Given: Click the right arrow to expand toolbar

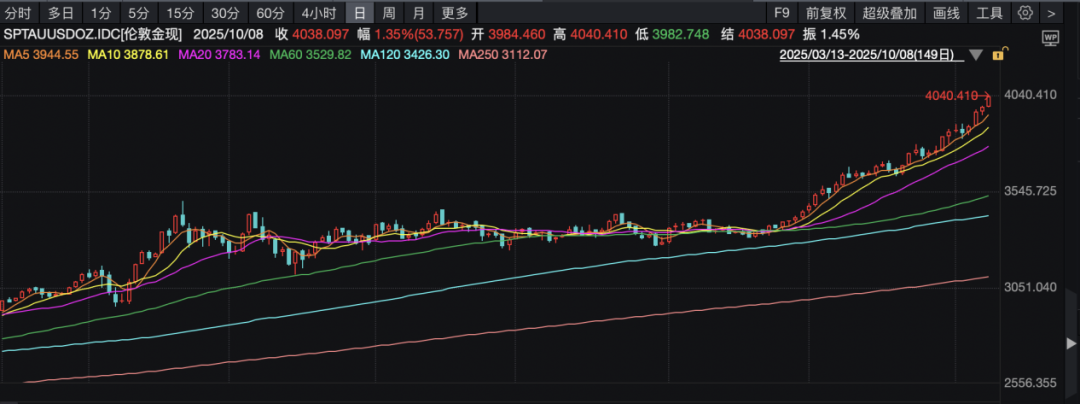Looking at the screenshot, I should tap(1050, 13).
